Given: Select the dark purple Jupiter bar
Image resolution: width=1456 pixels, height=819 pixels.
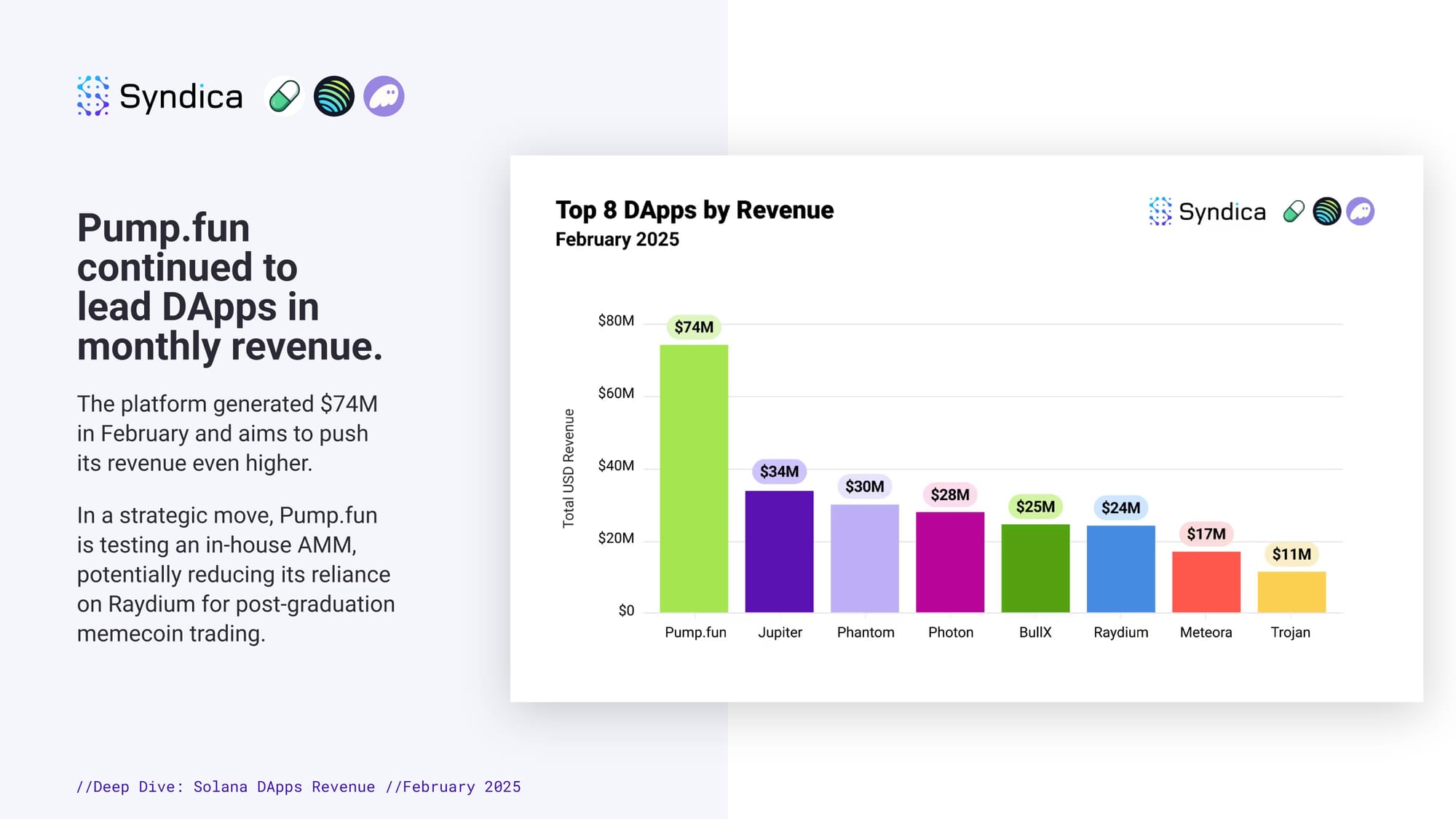Looking at the screenshot, I should point(779,551).
